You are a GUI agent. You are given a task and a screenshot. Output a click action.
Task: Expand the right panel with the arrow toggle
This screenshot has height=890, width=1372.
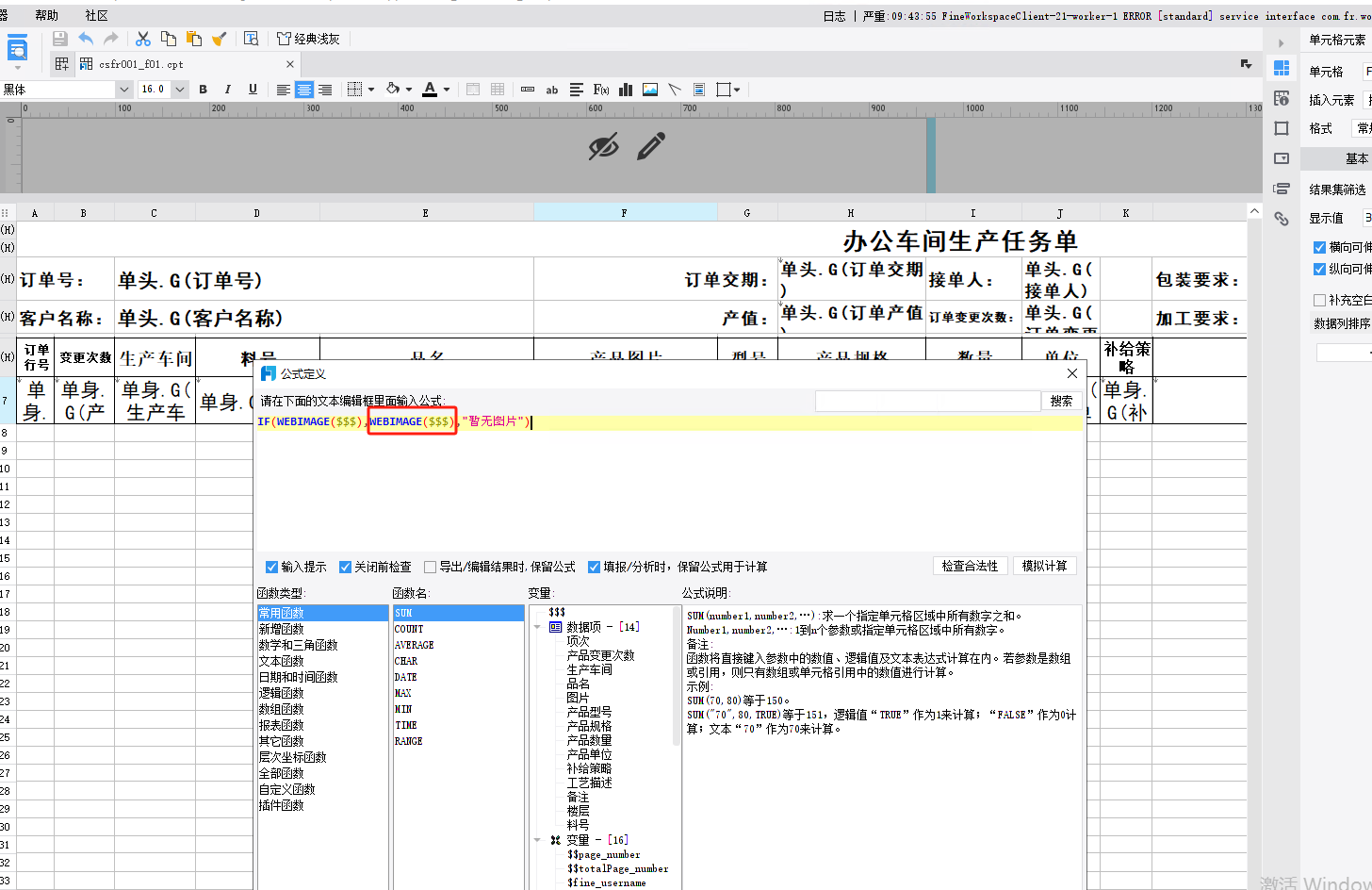[1281, 42]
